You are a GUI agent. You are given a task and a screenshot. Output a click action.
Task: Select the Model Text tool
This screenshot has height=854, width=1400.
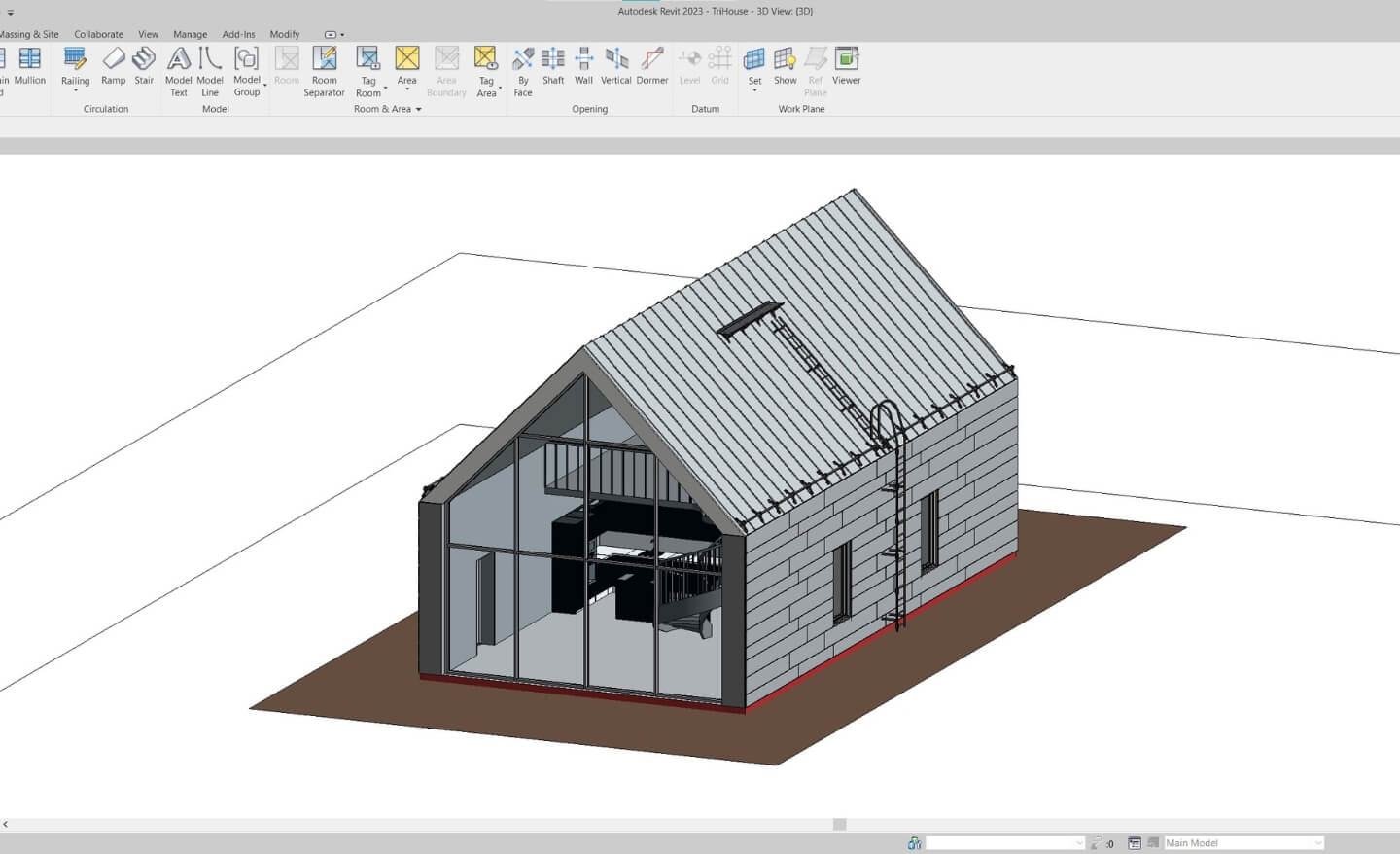tap(179, 72)
